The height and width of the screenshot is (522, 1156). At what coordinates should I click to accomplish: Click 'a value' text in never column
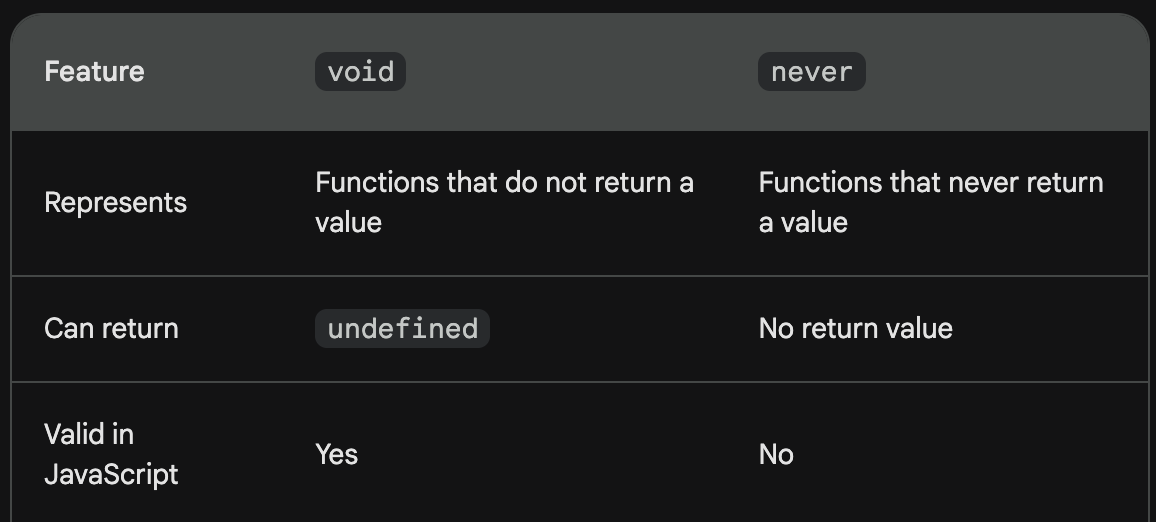[x=803, y=223]
